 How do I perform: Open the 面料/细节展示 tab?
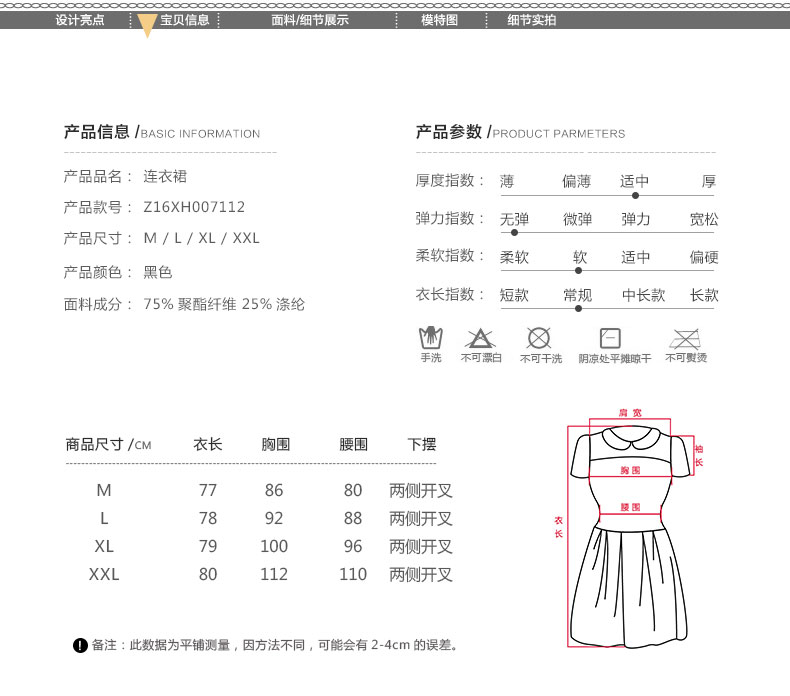coord(310,20)
